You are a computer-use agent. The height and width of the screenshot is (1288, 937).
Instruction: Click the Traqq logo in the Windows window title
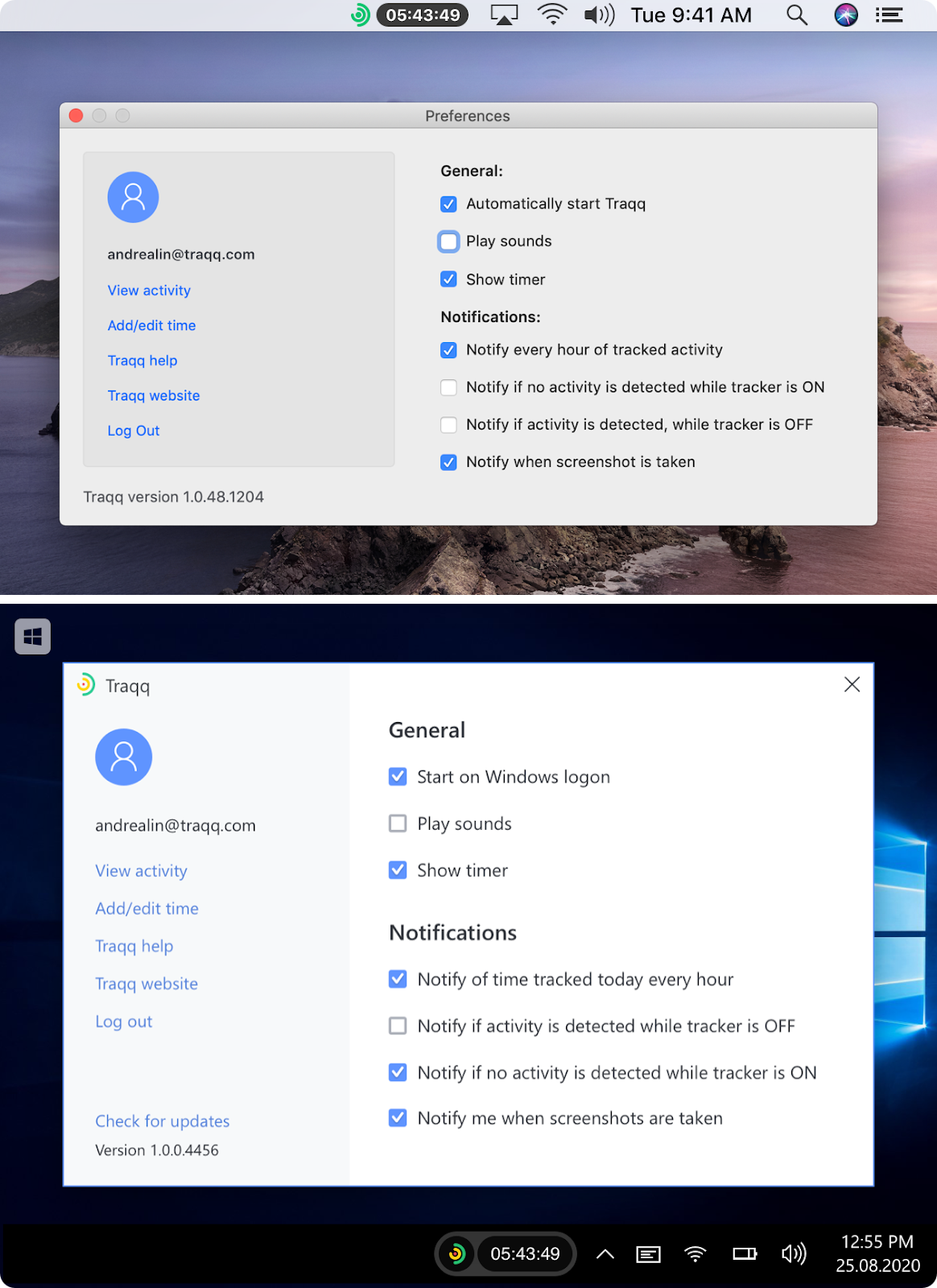coord(86,684)
